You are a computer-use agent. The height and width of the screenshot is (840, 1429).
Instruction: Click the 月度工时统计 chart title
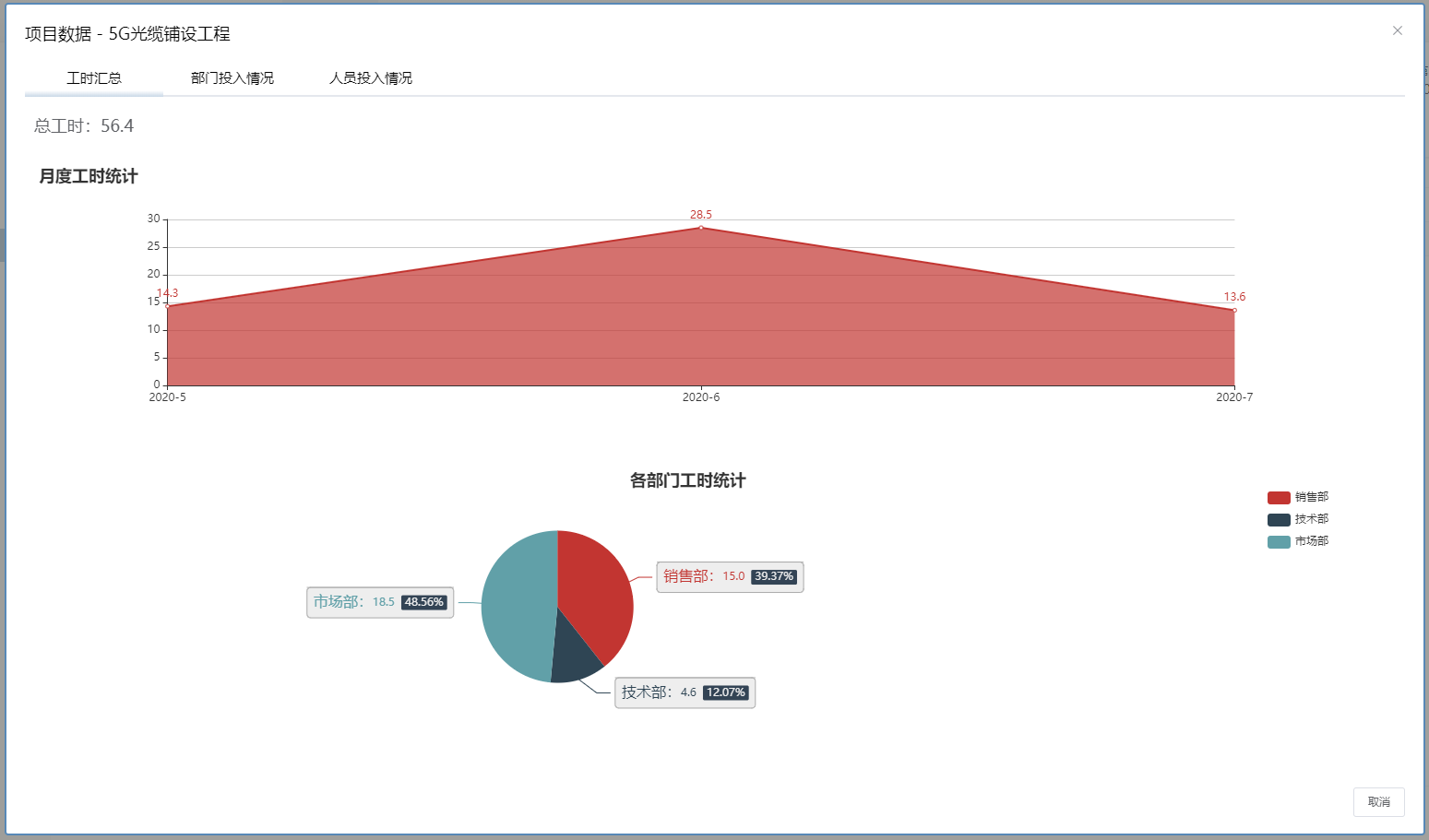click(x=89, y=176)
